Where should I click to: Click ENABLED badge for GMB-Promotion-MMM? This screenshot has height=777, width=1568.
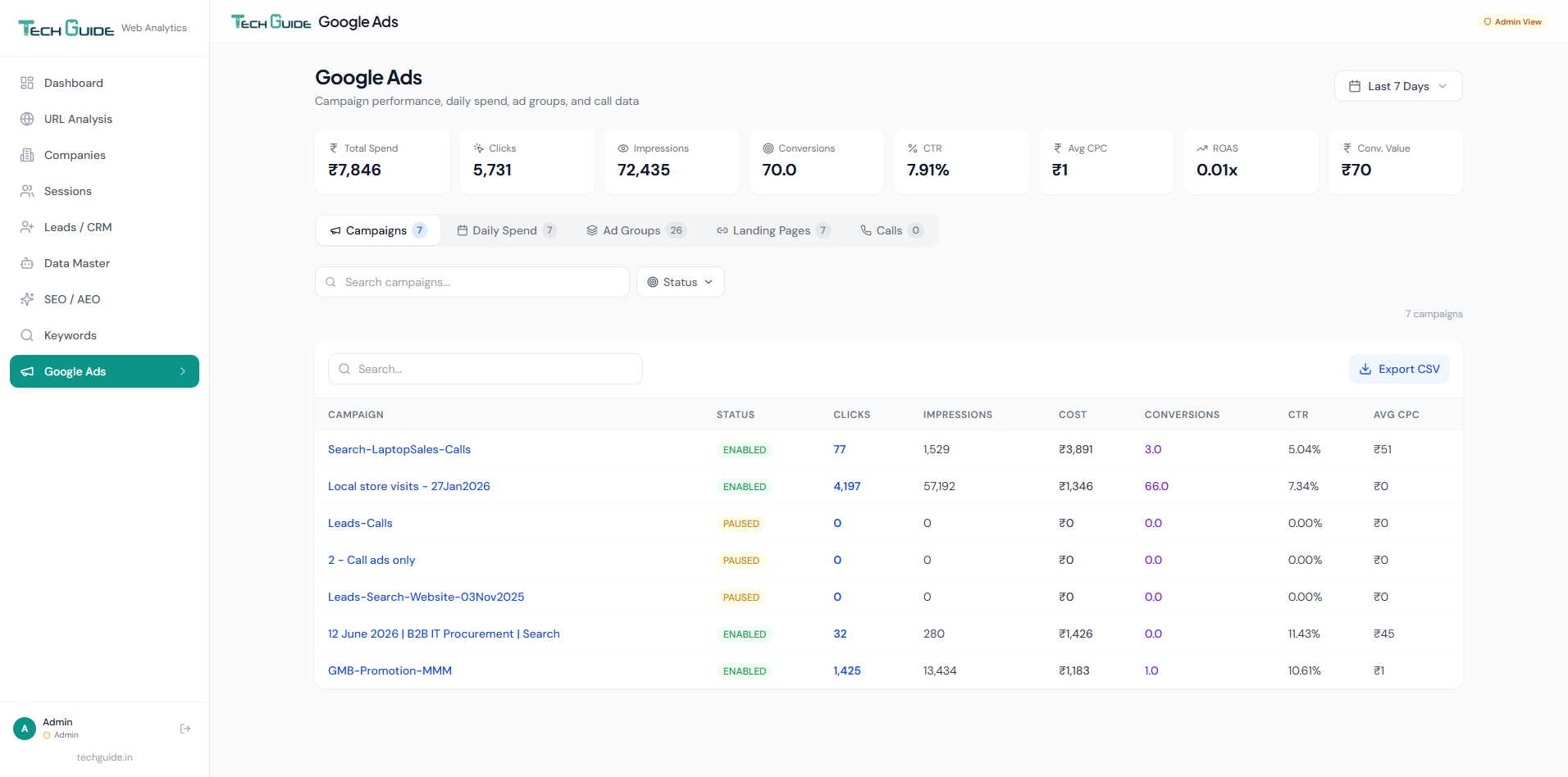point(745,671)
